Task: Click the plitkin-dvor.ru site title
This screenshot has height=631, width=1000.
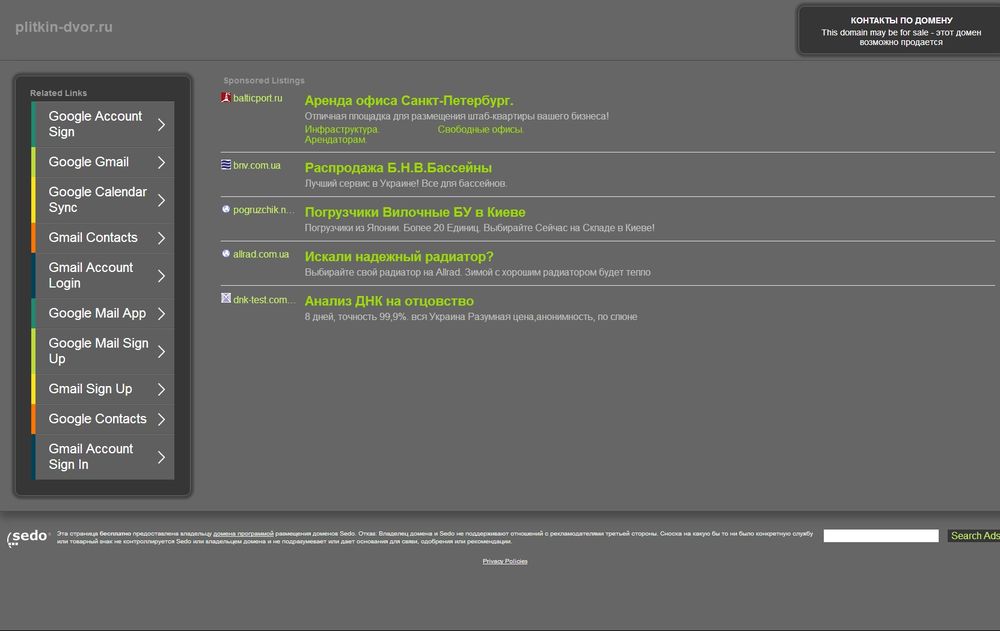Action: (x=64, y=27)
